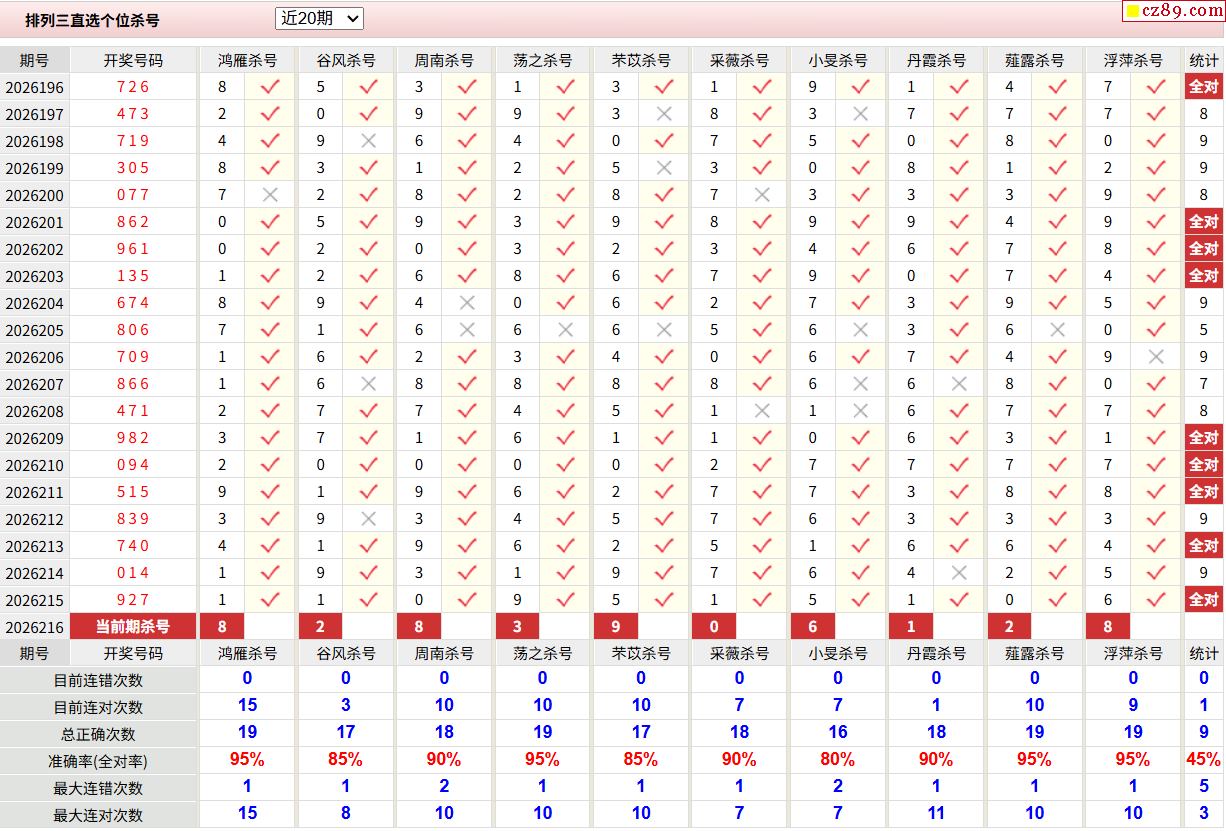Click the 准确率(全对率) row label
The height and width of the screenshot is (831, 1226).
point(98,761)
